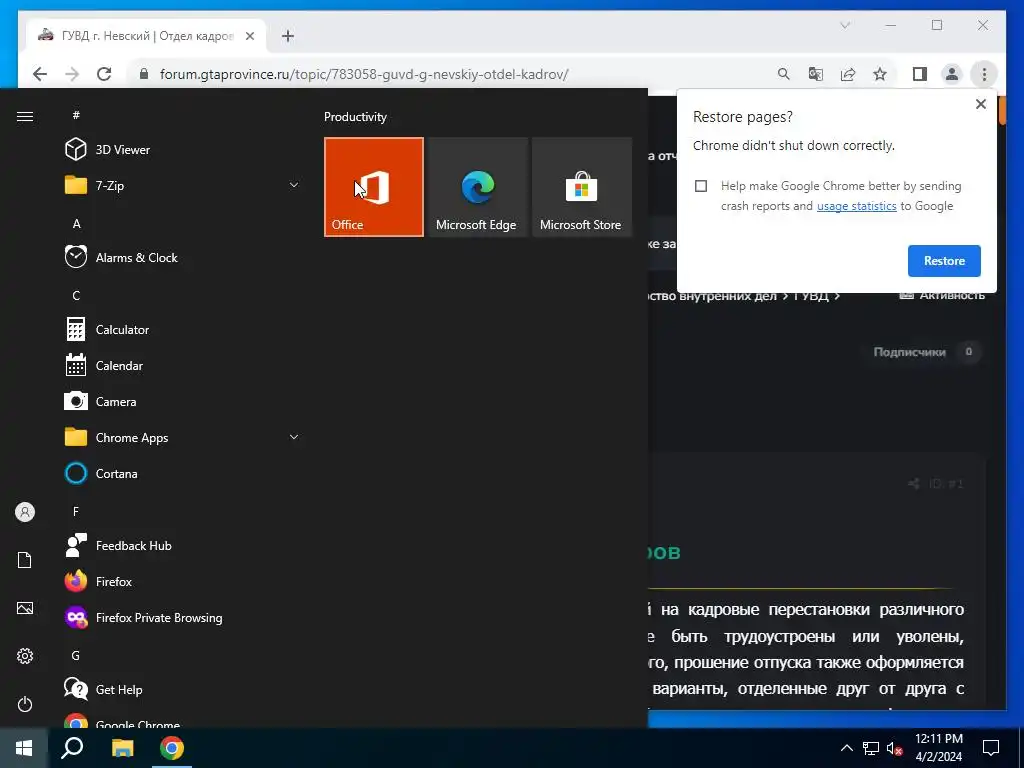
Task: Toggle Chrome side panel
Action: pyautogui.click(x=920, y=74)
